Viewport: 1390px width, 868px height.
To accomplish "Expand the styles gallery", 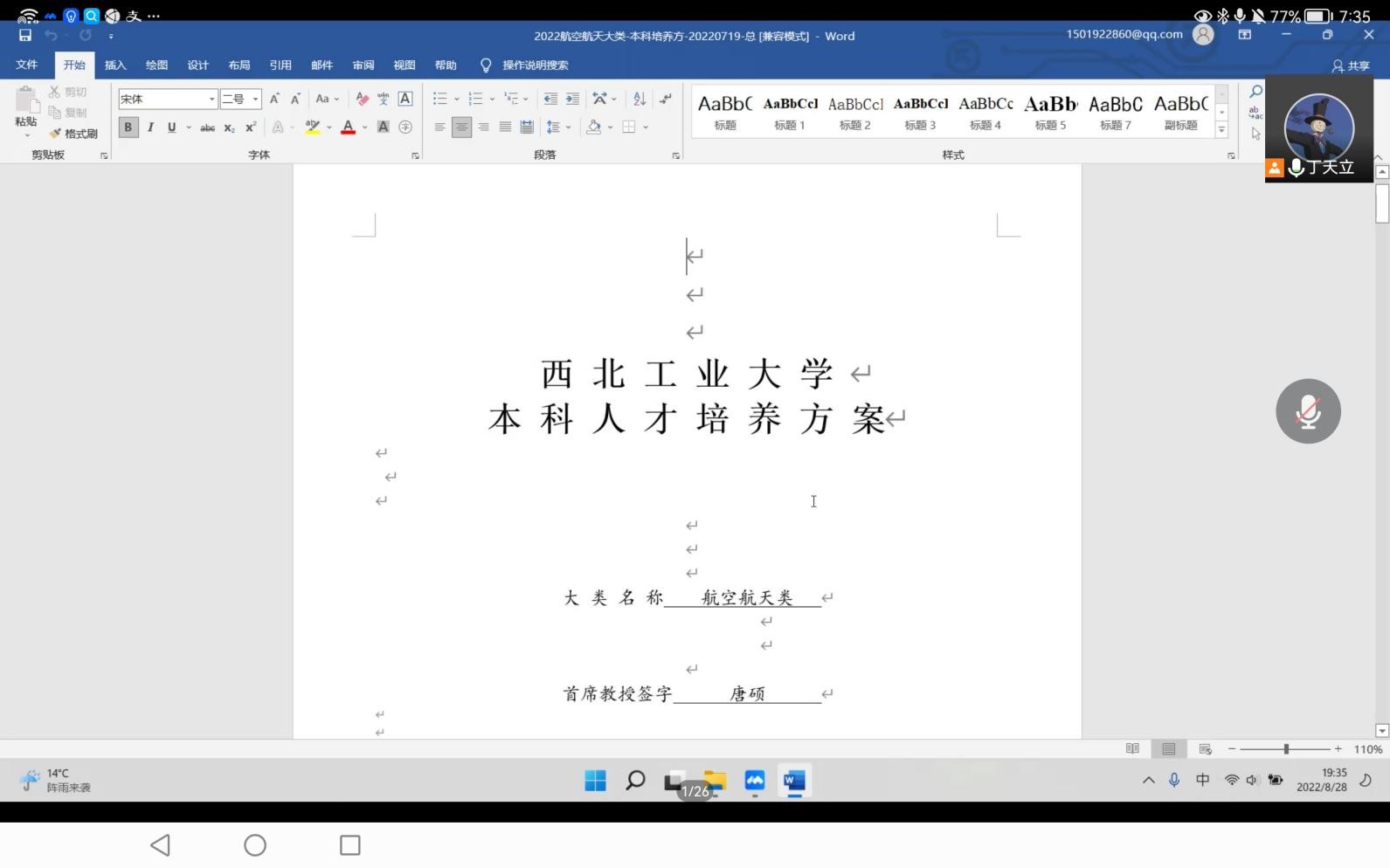I will coord(1221,131).
